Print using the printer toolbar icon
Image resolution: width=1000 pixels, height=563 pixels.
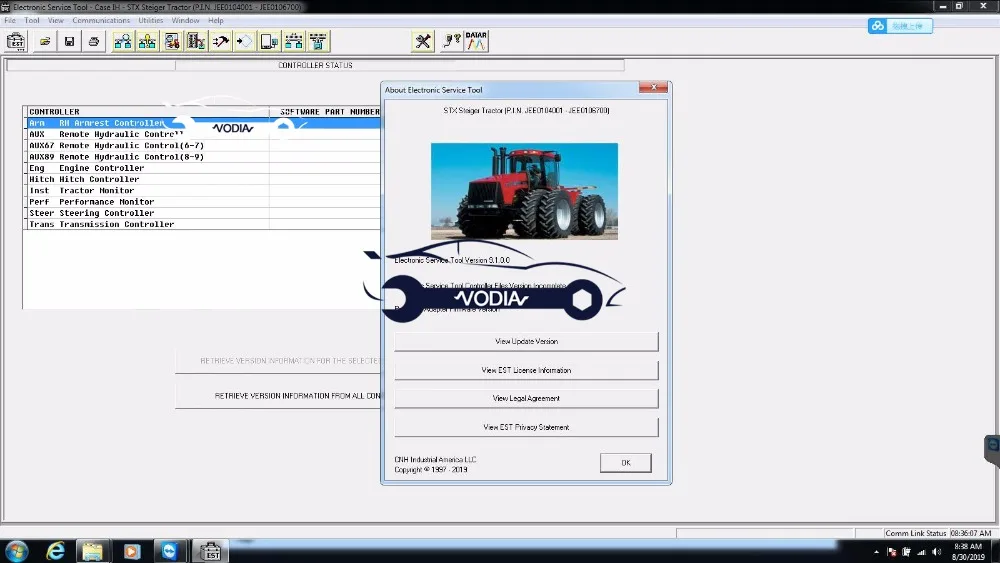tap(94, 41)
